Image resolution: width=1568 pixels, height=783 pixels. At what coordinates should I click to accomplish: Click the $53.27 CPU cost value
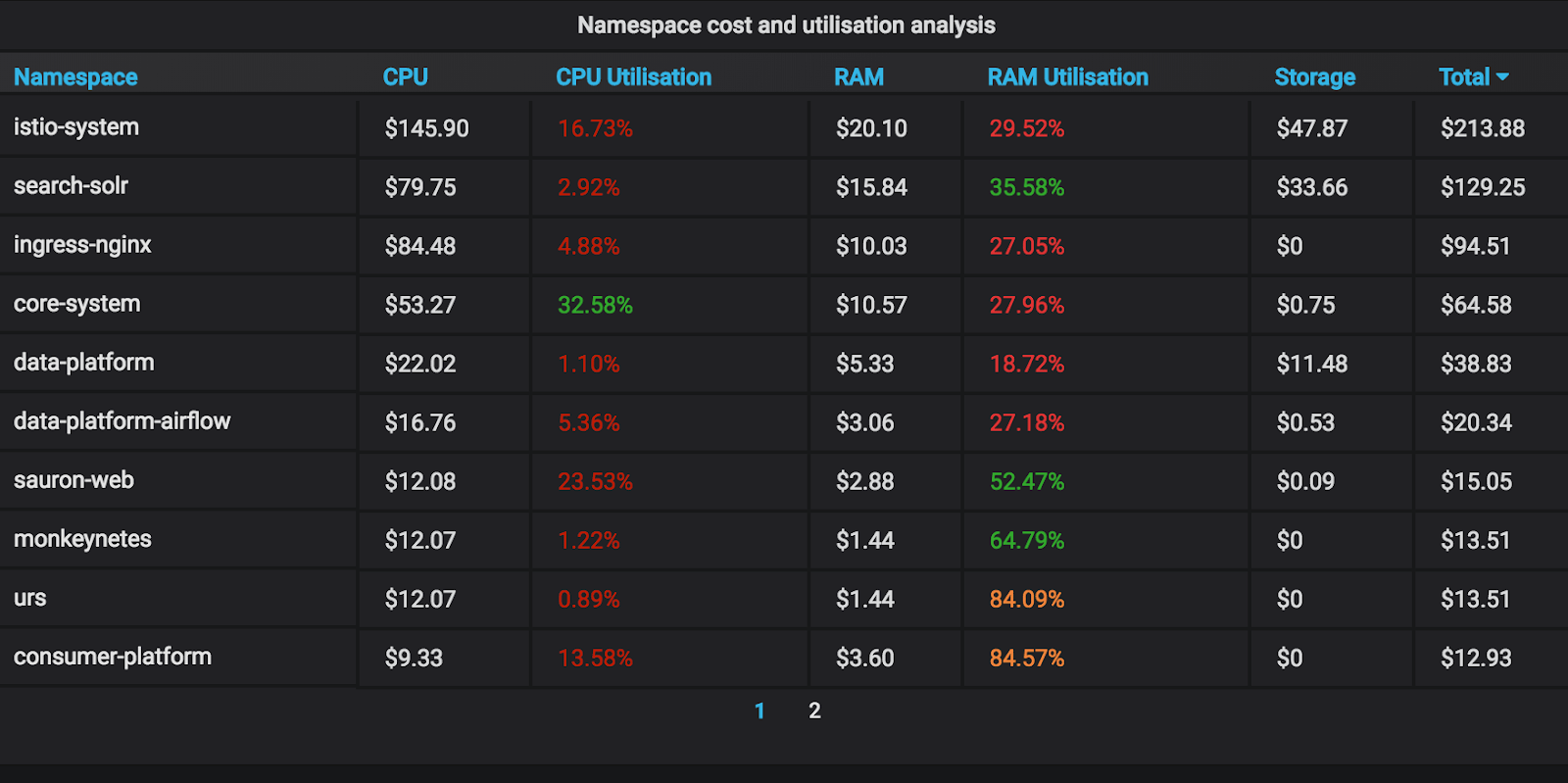point(420,305)
